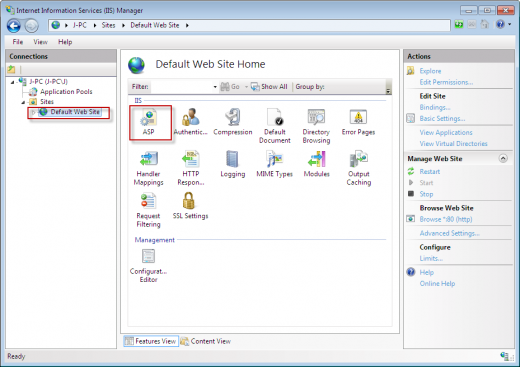
Task: Open the Error Pages feature
Action: pyautogui.click(x=358, y=122)
